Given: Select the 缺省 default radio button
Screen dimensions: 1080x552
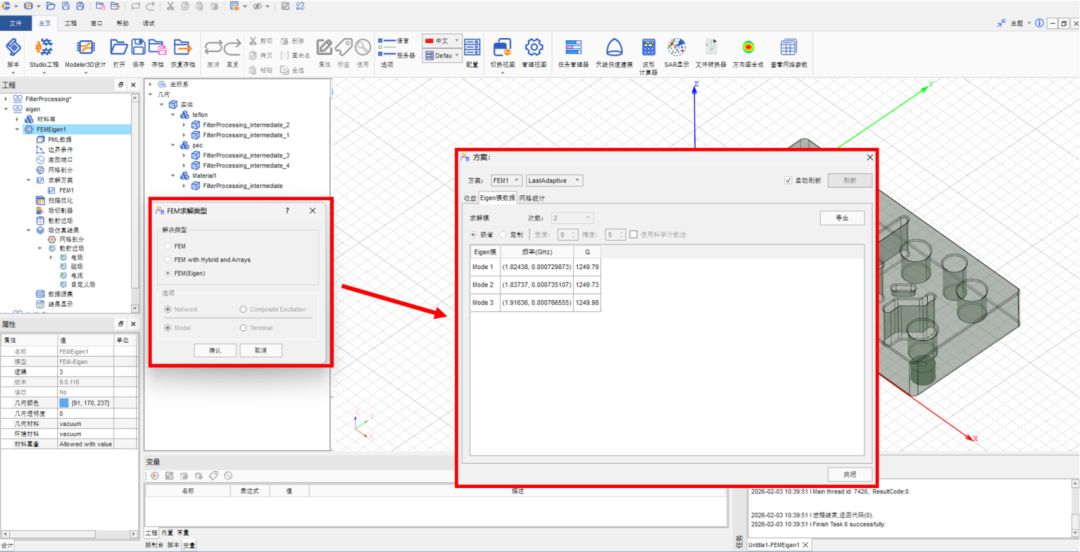Looking at the screenshot, I should pyautogui.click(x=472, y=234).
